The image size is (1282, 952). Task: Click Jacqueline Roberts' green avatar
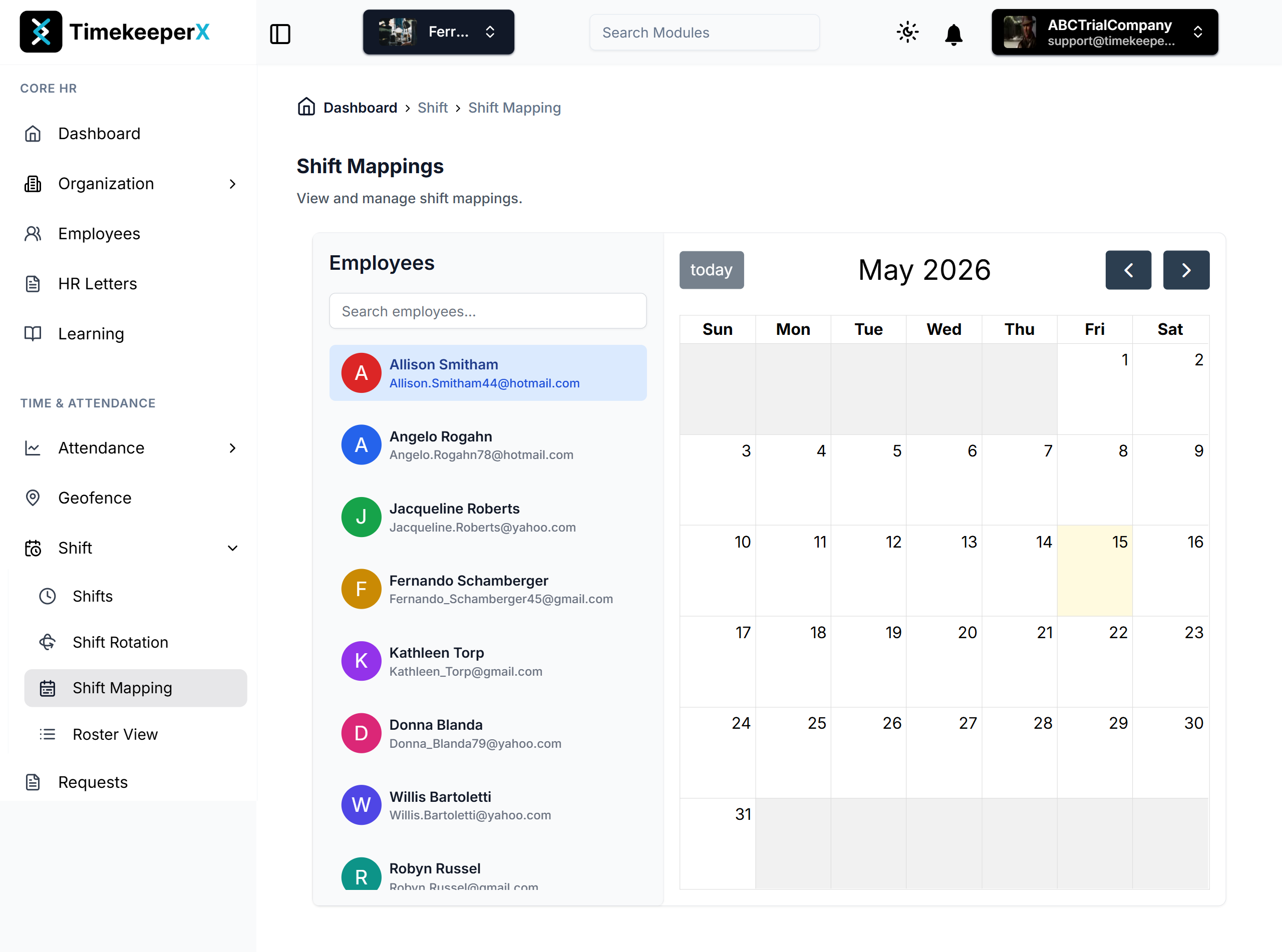(x=361, y=517)
